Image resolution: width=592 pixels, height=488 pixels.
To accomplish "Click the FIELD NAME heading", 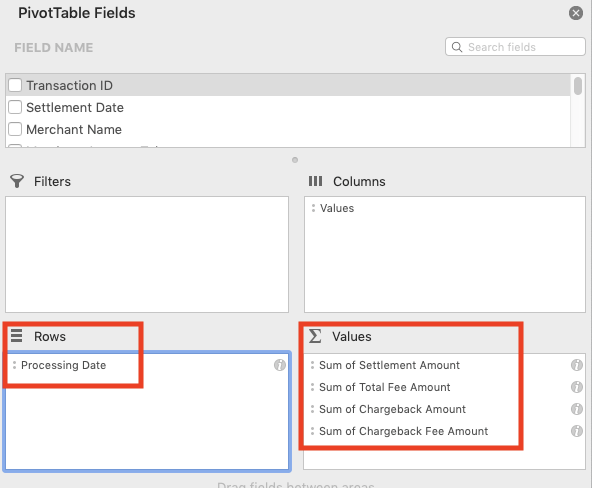I will pos(54,48).
